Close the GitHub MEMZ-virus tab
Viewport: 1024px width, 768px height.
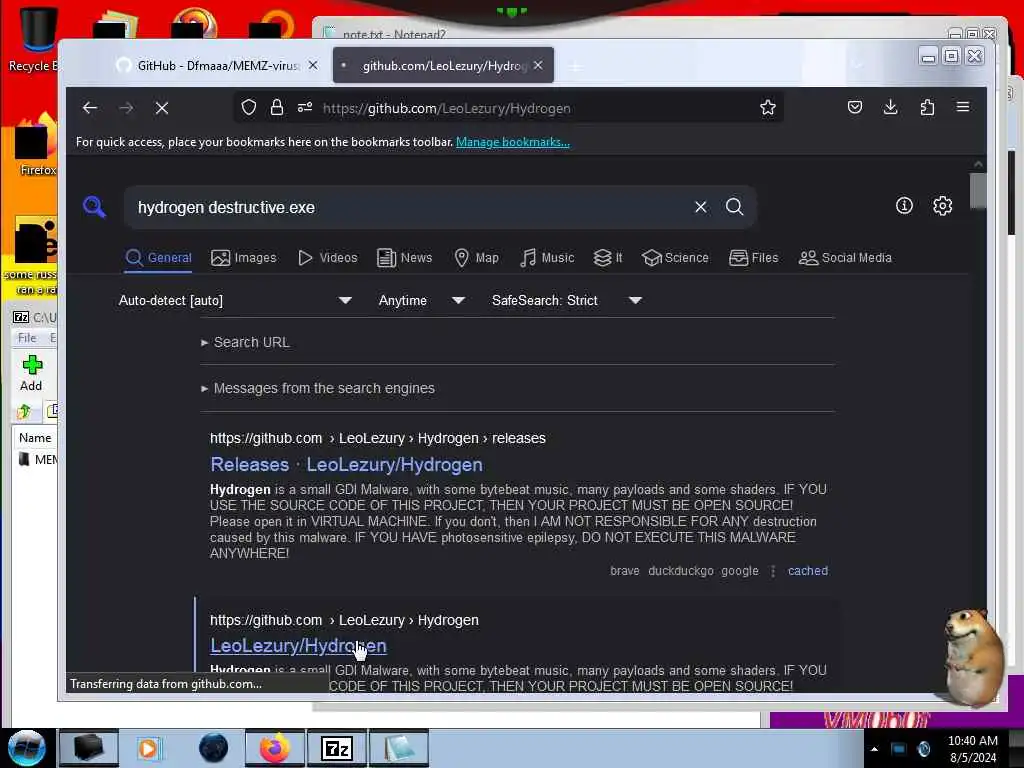pyautogui.click(x=313, y=65)
